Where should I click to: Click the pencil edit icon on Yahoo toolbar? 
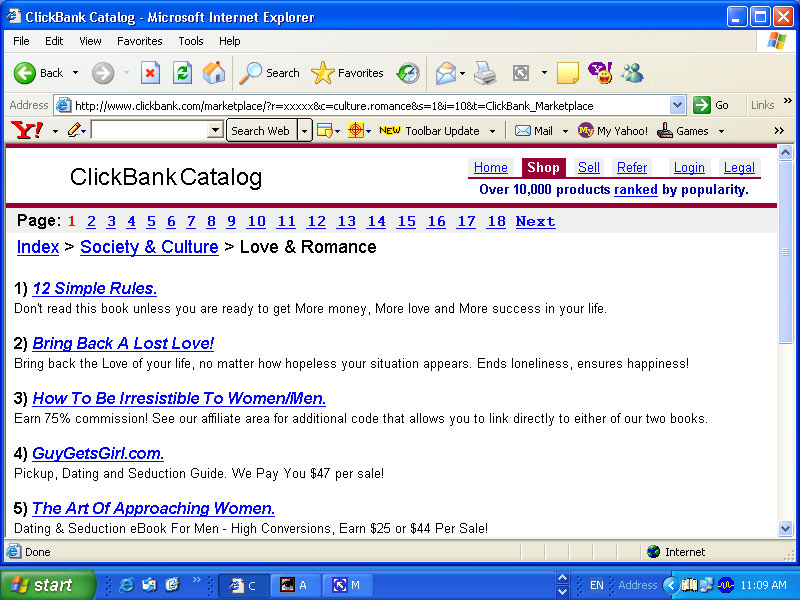pos(74,131)
